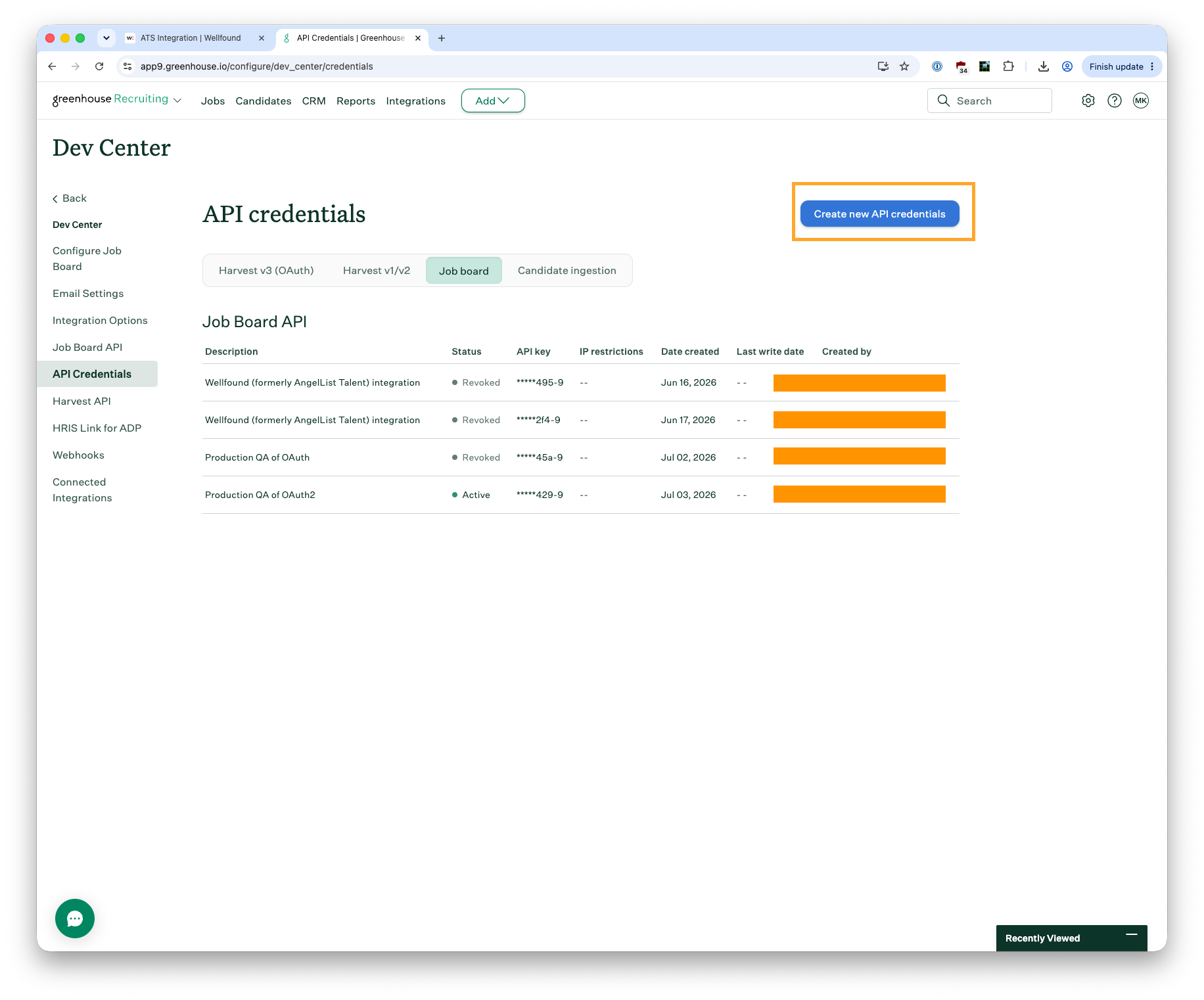1204x1000 pixels.
Task: Expand the Recruiting product switcher chevron
Action: (177, 101)
